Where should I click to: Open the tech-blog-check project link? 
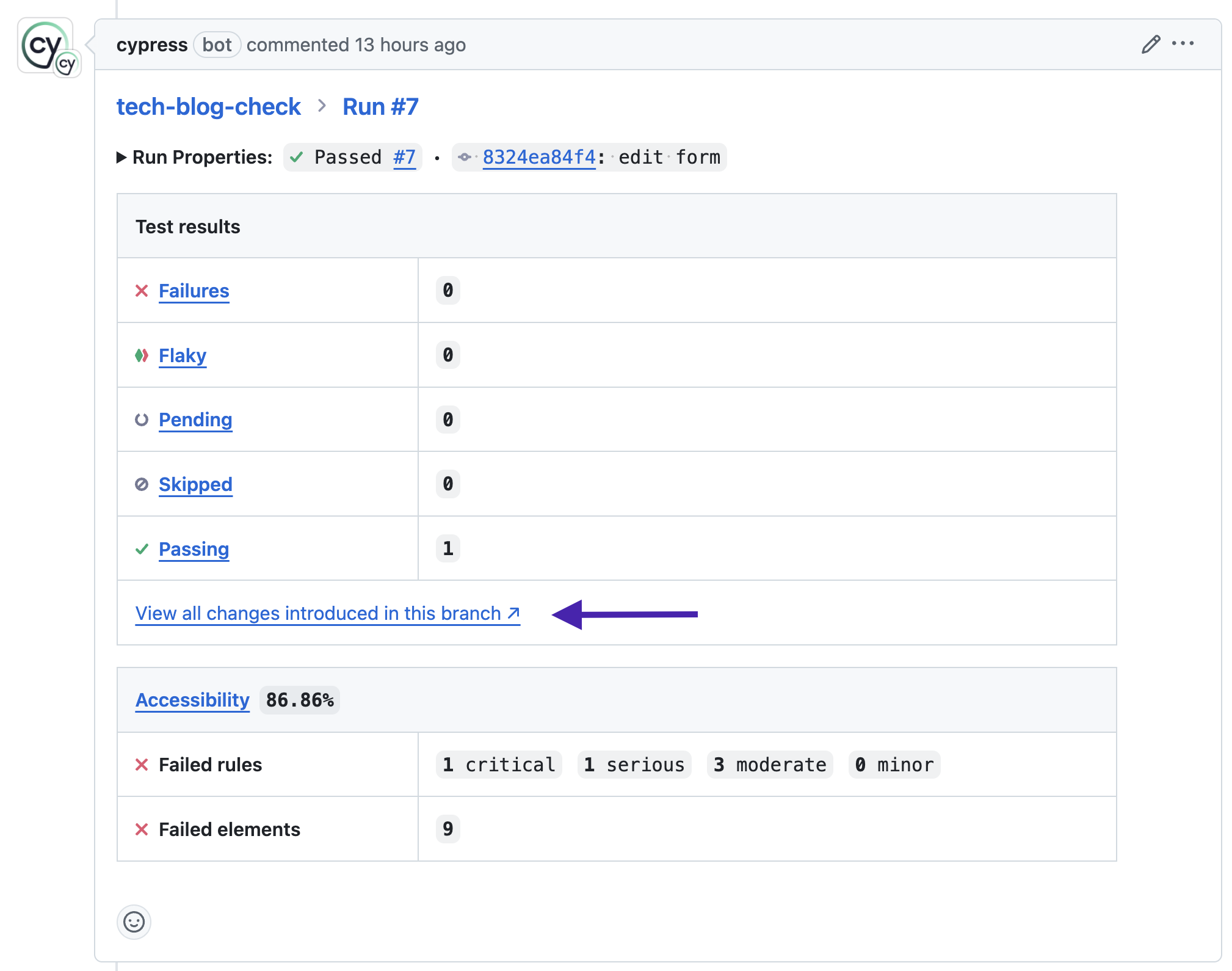pyautogui.click(x=207, y=105)
